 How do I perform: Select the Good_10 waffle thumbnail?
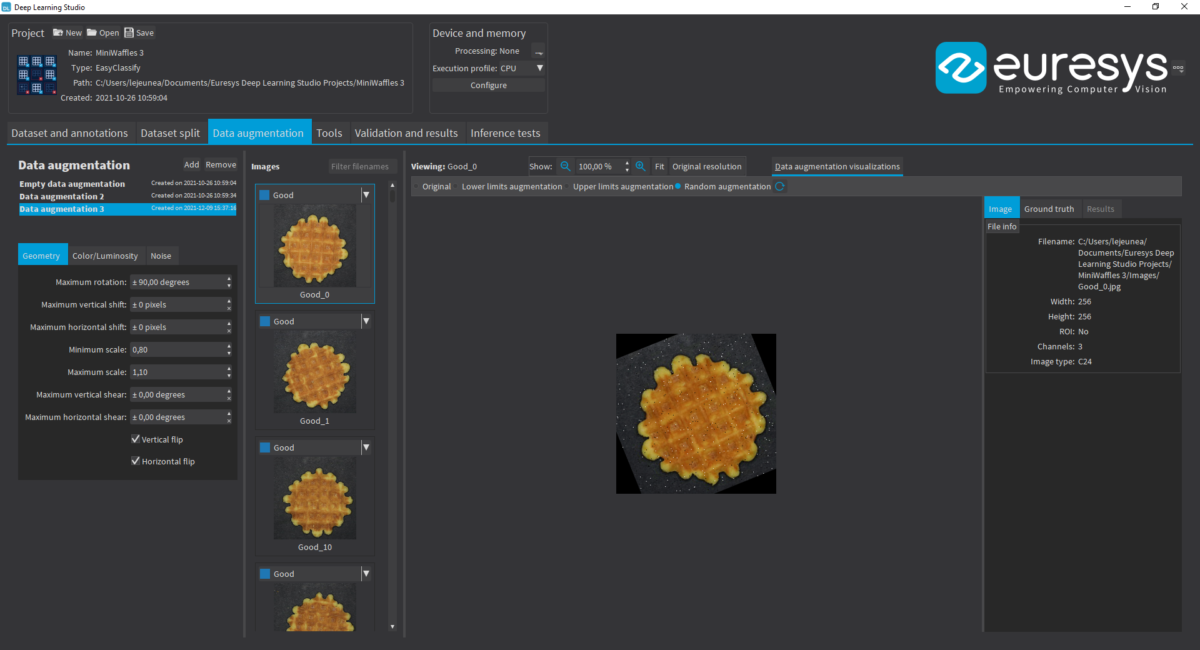(315, 500)
